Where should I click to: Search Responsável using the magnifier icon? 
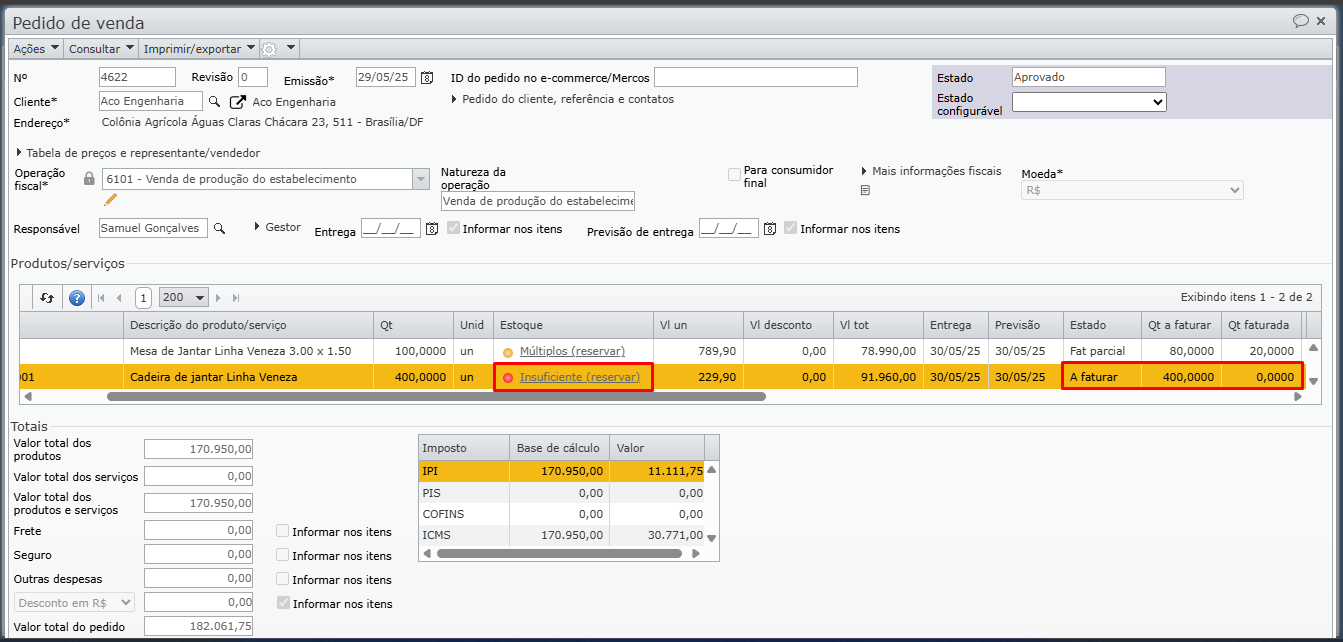point(219,228)
